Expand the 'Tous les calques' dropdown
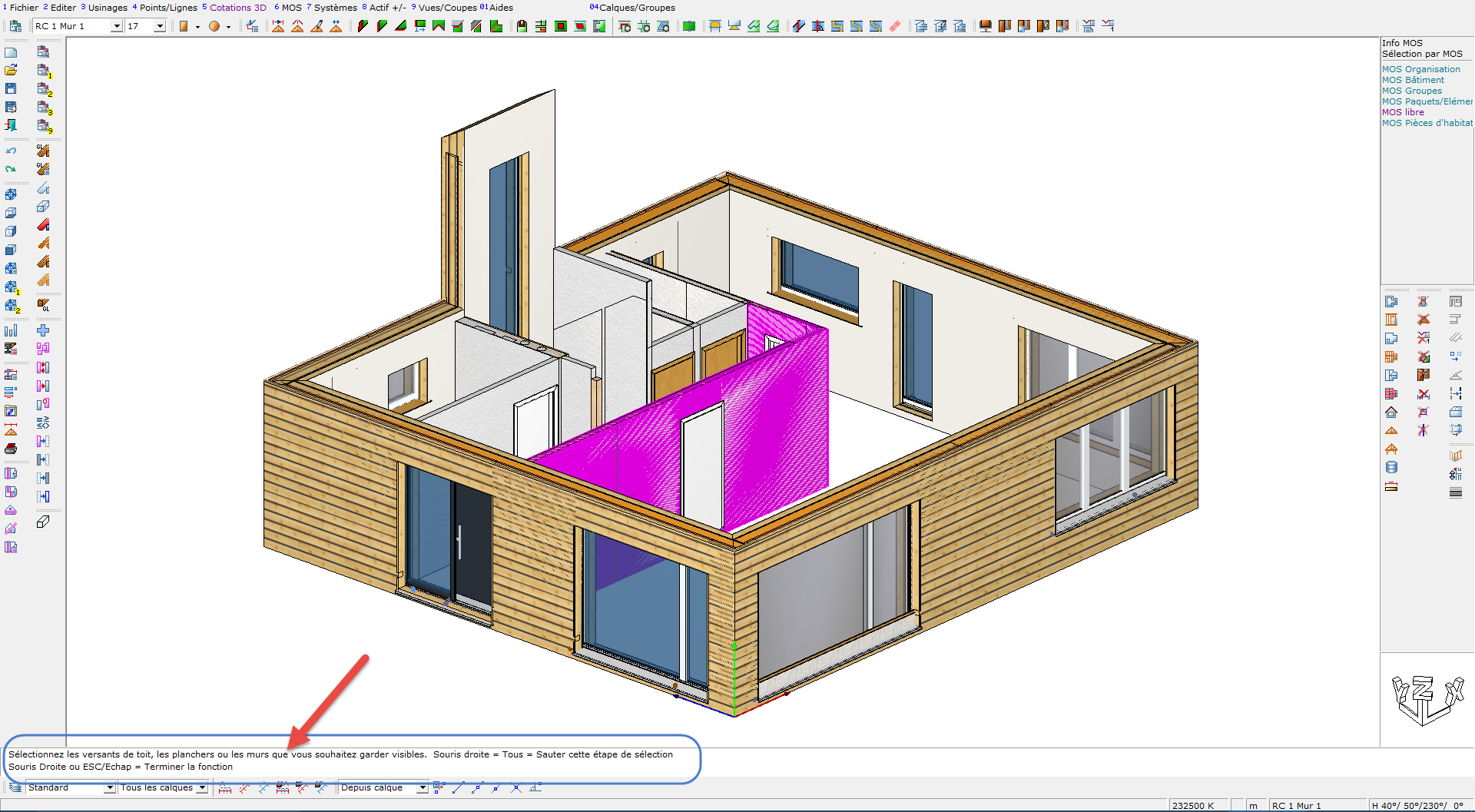 tap(202, 787)
